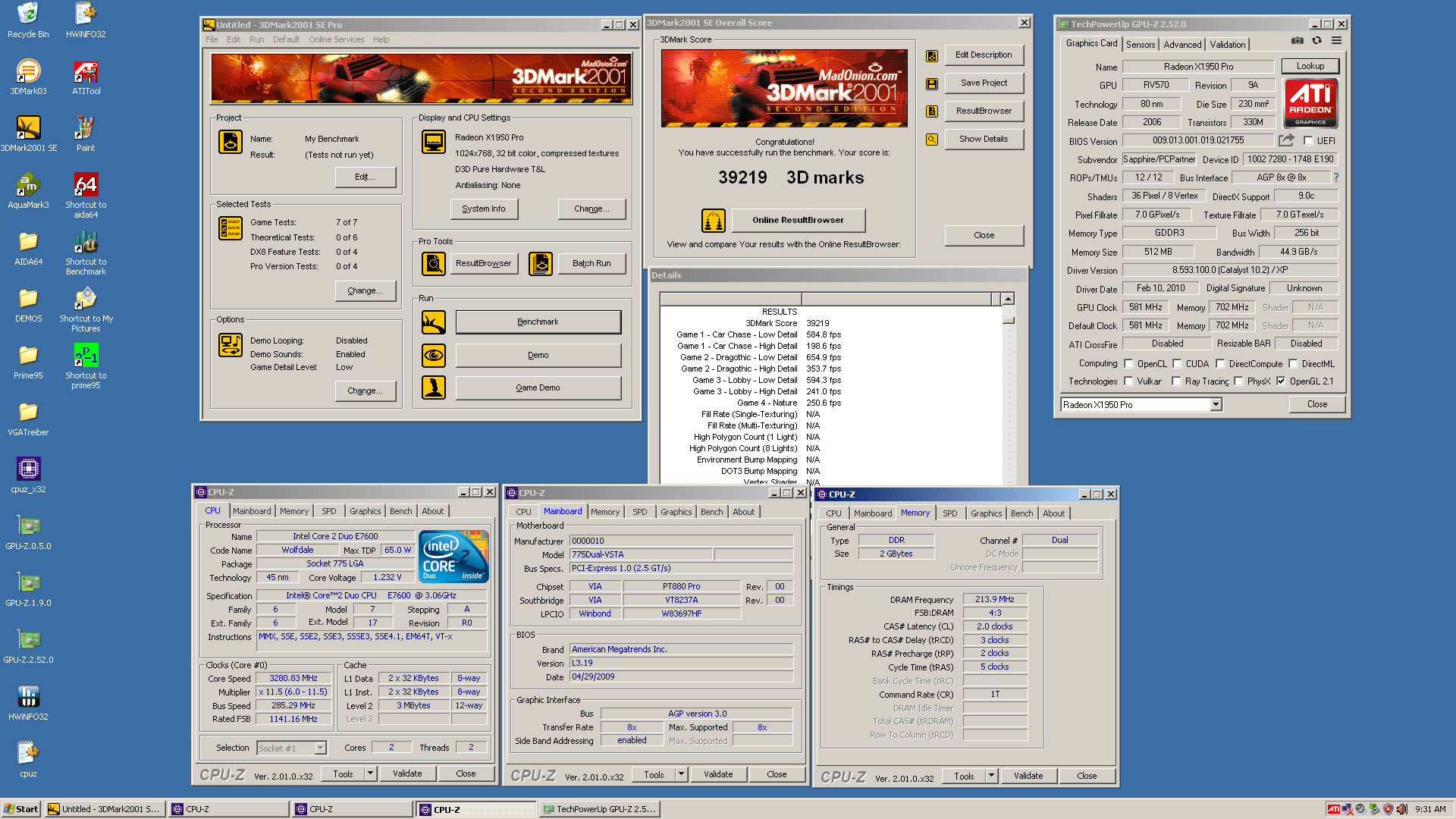The width and height of the screenshot is (1456, 819).
Task: Open the AquaMark3 desktop icon
Action: [28, 190]
